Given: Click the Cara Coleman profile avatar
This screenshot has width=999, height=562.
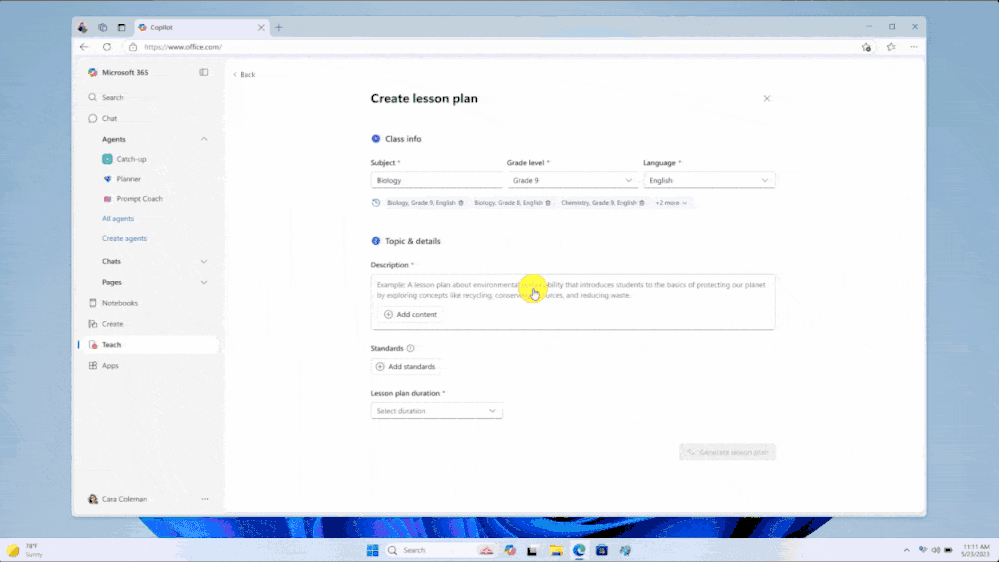Looking at the screenshot, I should 93,499.
